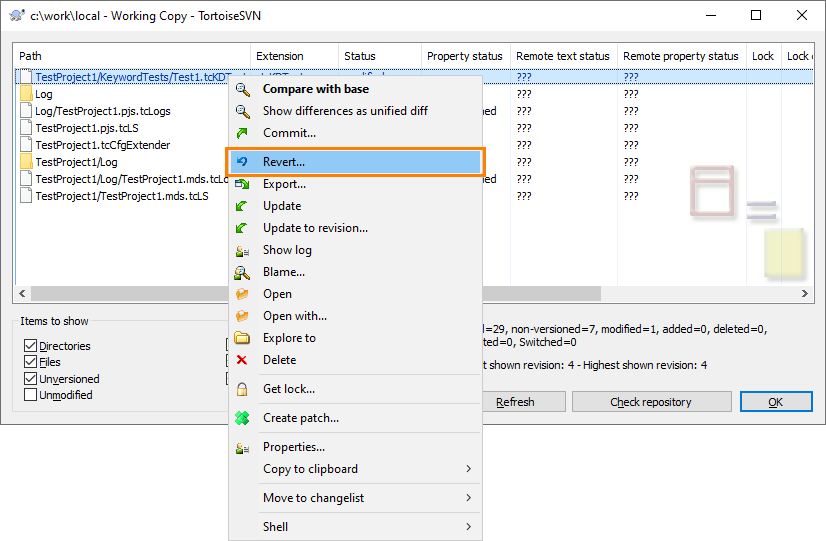This screenshot has width=826, height=541.
Task: Select the Update menu entry
Action: [356, 206]
